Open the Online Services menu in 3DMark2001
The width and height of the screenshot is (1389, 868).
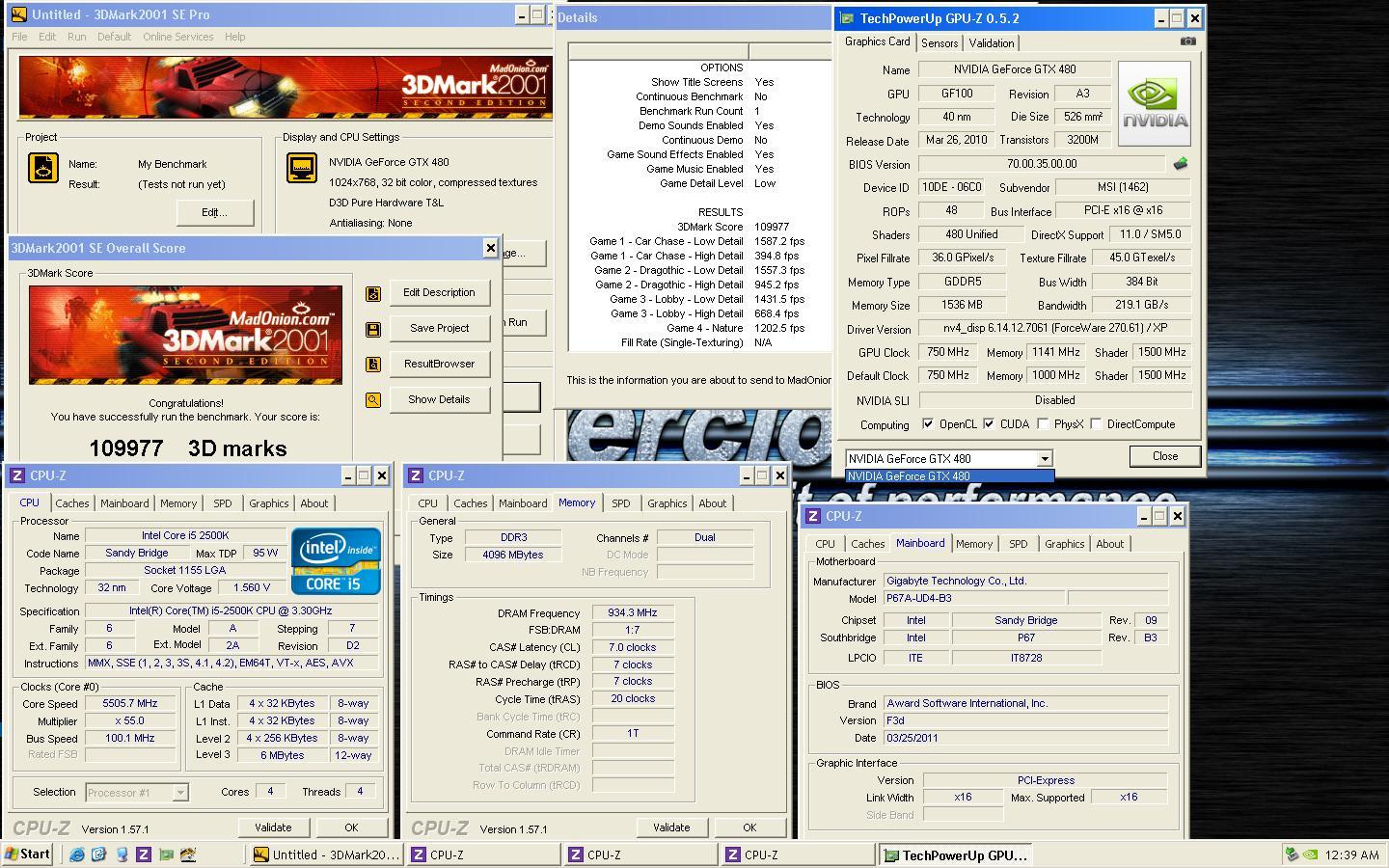(178, 37)
